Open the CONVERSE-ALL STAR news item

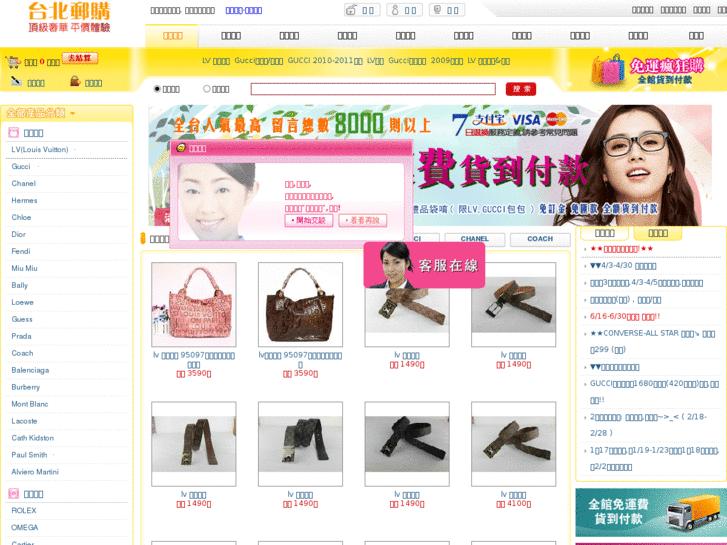pos(652,341)
